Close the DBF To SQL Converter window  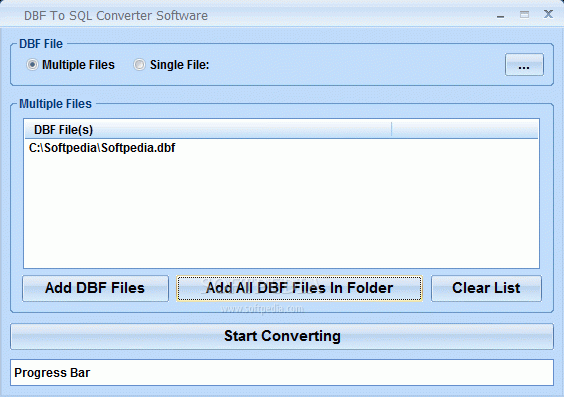(x=548, y=14)
